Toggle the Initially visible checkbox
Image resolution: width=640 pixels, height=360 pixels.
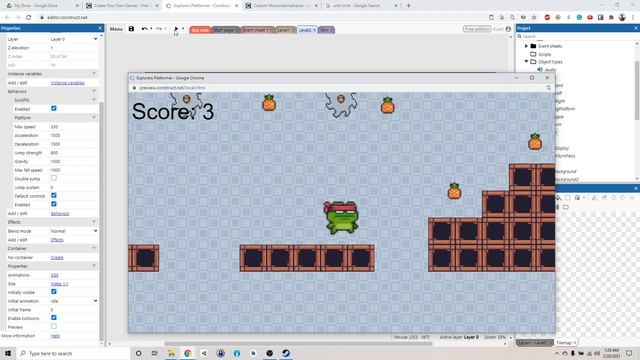coord(53,292)
